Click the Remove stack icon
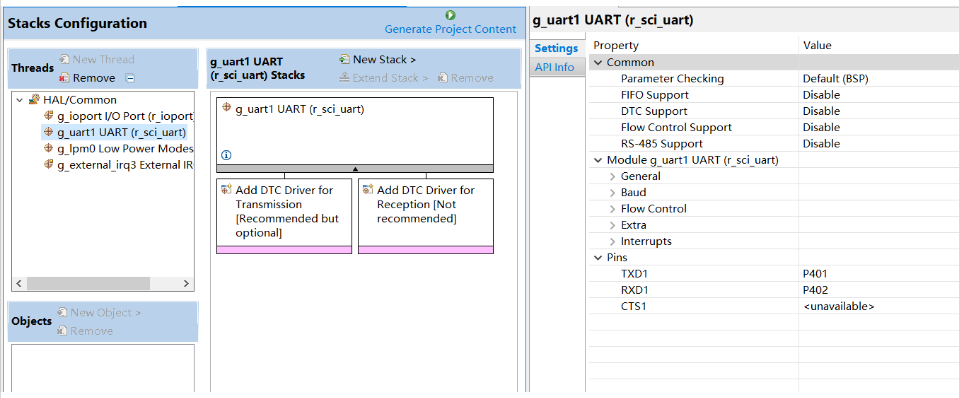Screen dimensions: 960x398 point(443,78)
